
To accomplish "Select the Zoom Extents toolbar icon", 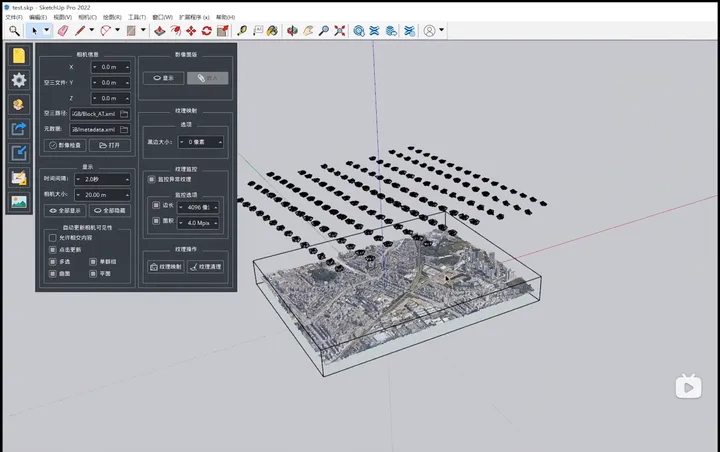I will point(341,31).
